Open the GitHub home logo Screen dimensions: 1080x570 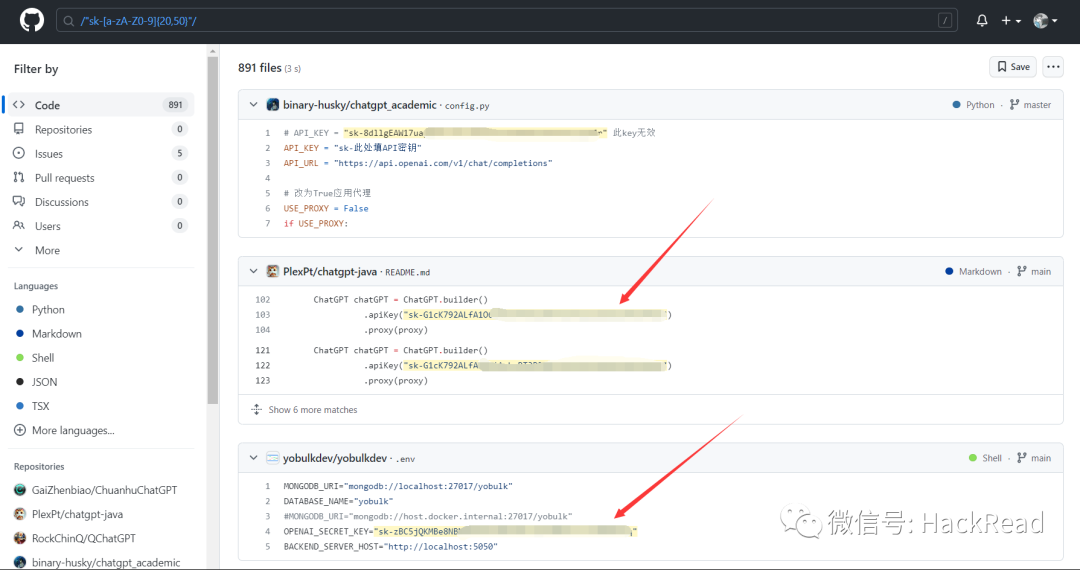coord(32,21)
